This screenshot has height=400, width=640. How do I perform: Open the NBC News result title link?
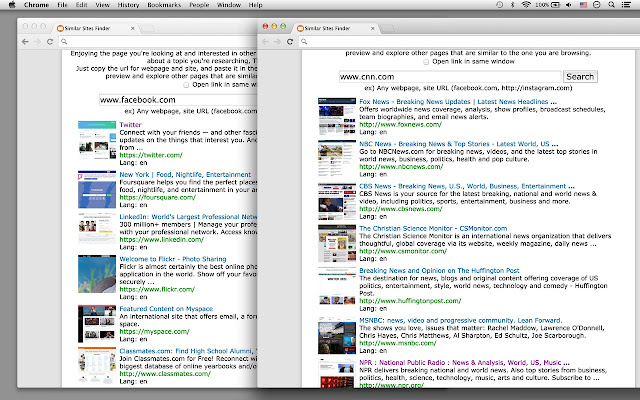click(x=458, y=144)
